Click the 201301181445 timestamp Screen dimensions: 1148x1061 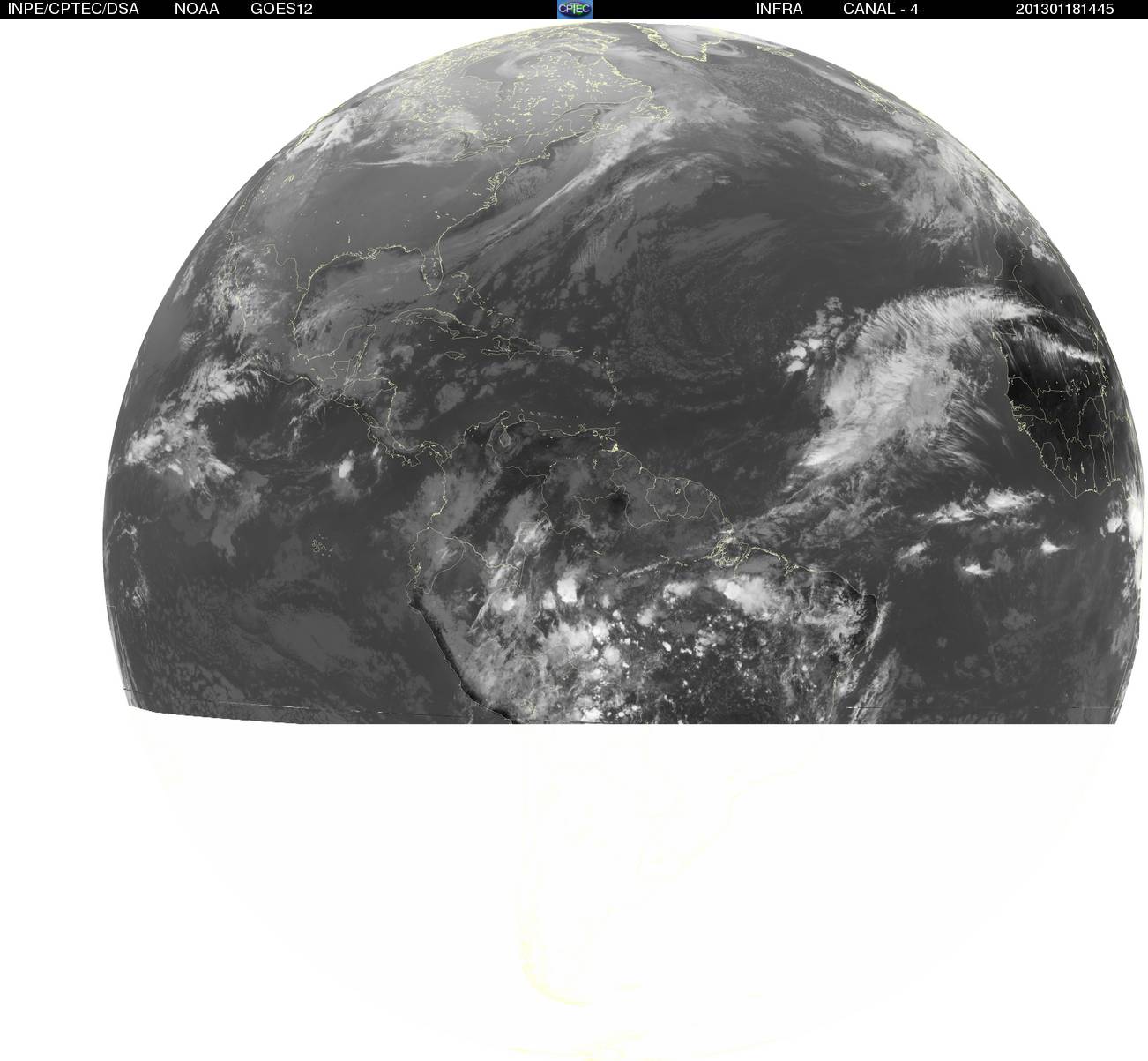pos(1064,9)
